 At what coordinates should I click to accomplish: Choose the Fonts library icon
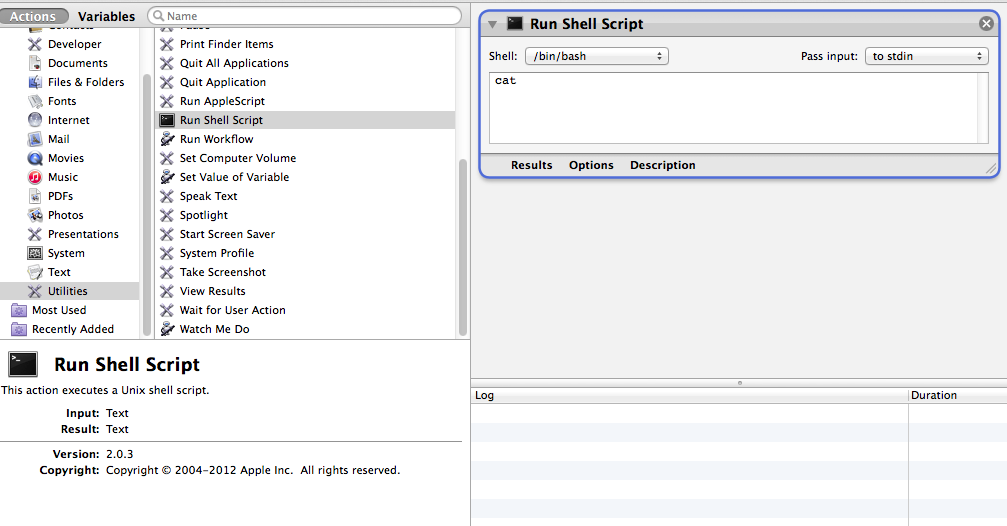35,101
